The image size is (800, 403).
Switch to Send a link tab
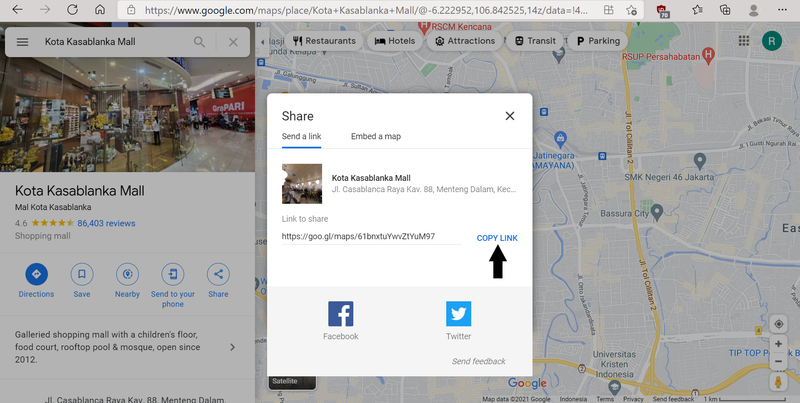(x=302, y=136)
